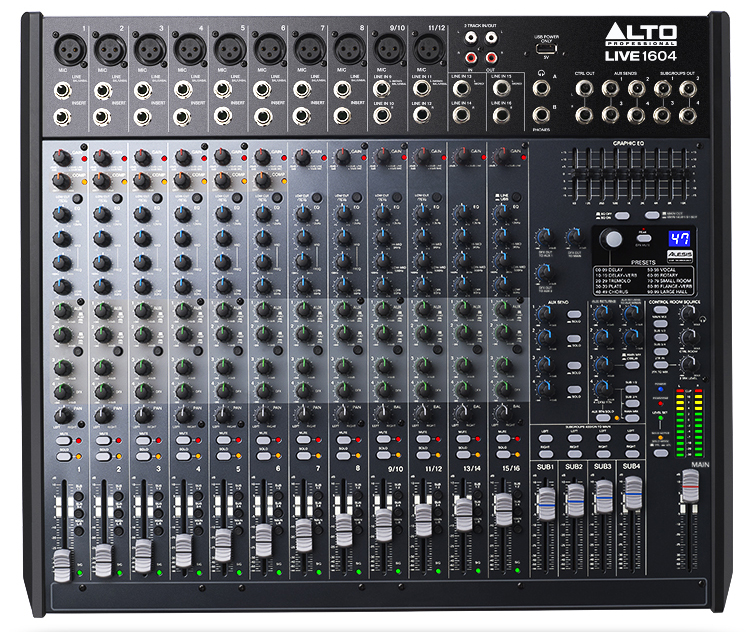746x632 pixels.
Task: Click the channel 8 XLR mic input
Action: point(349,49)
